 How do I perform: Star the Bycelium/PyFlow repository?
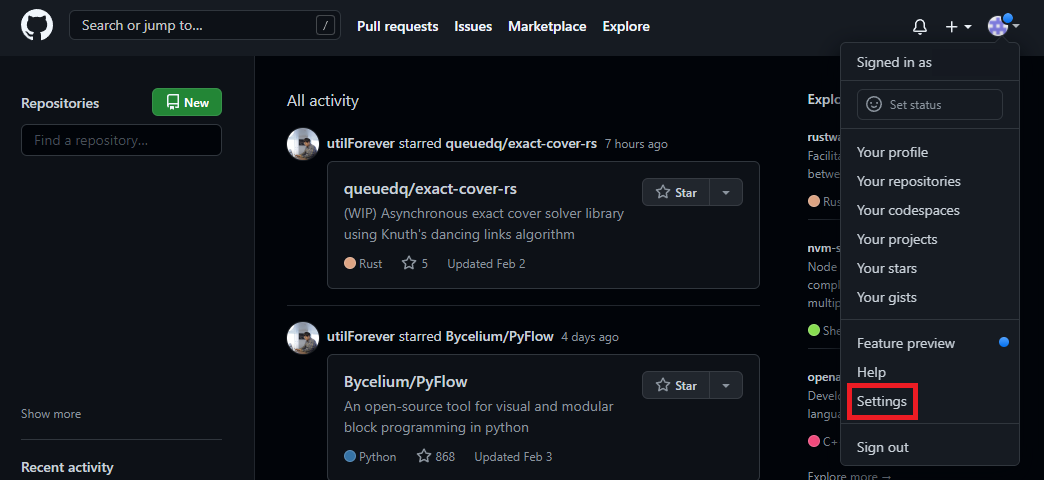tap(676, 385)
